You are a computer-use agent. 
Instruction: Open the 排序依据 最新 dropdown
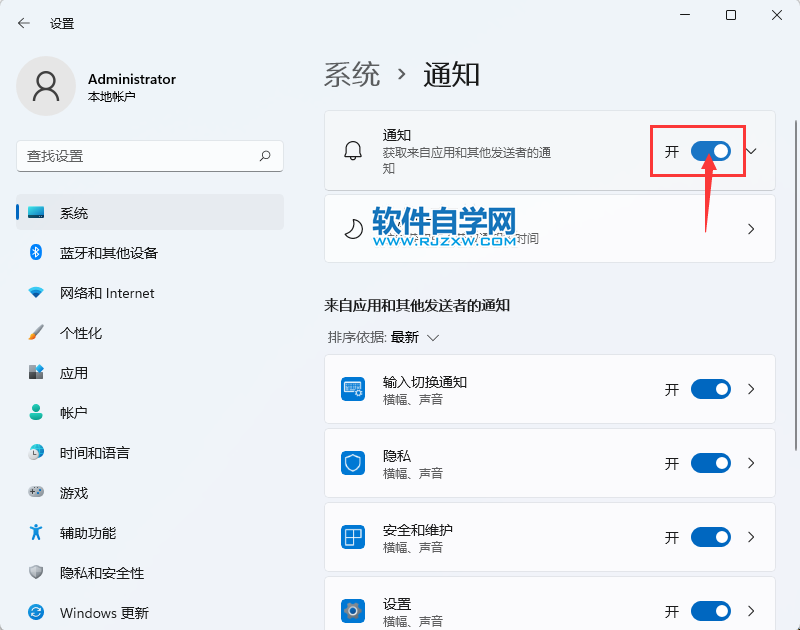click(x=417, y=337)
